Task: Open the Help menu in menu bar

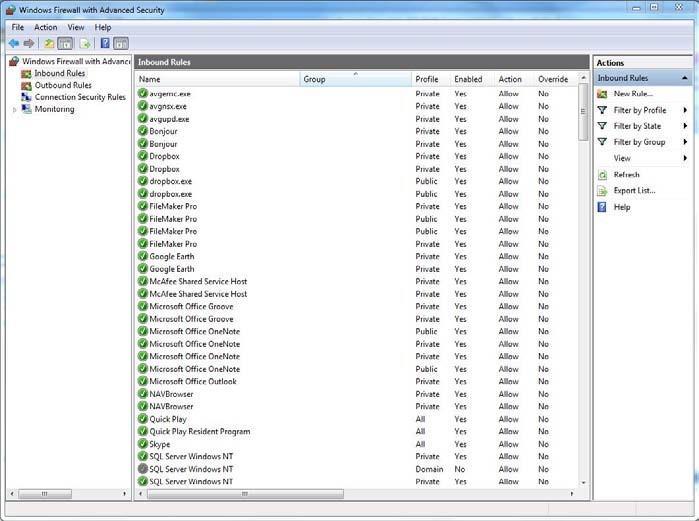Action: pos(103,28)
